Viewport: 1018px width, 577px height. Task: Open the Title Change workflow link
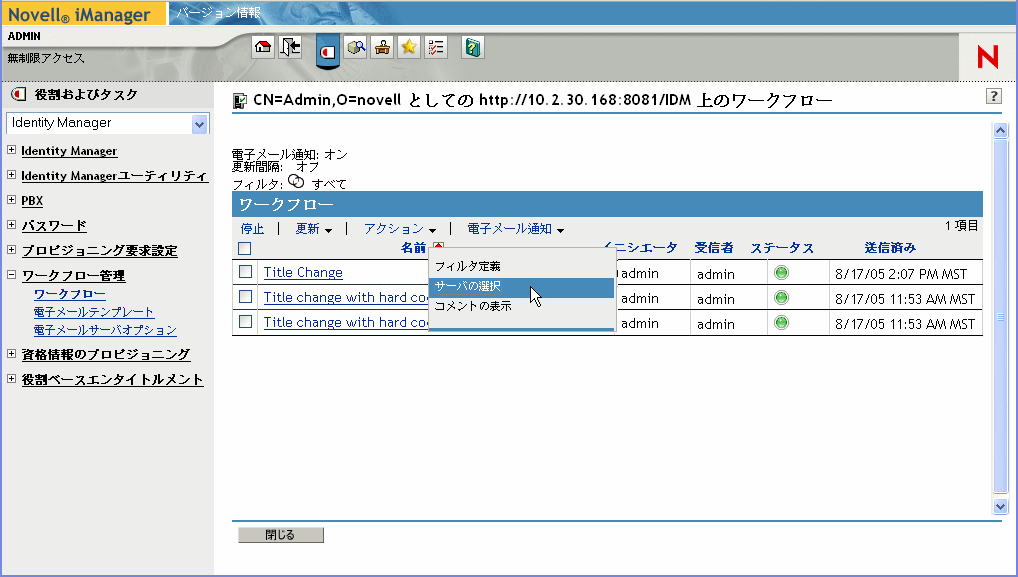(x=303, y=272)
